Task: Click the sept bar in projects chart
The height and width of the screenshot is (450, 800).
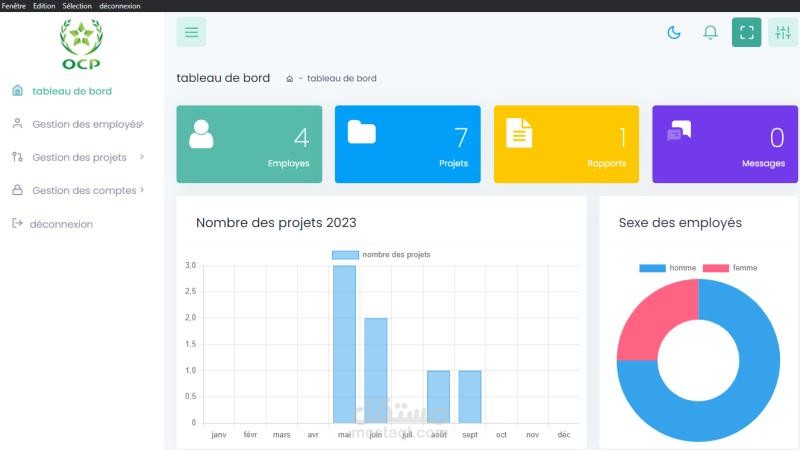Action: coord(470,396)
